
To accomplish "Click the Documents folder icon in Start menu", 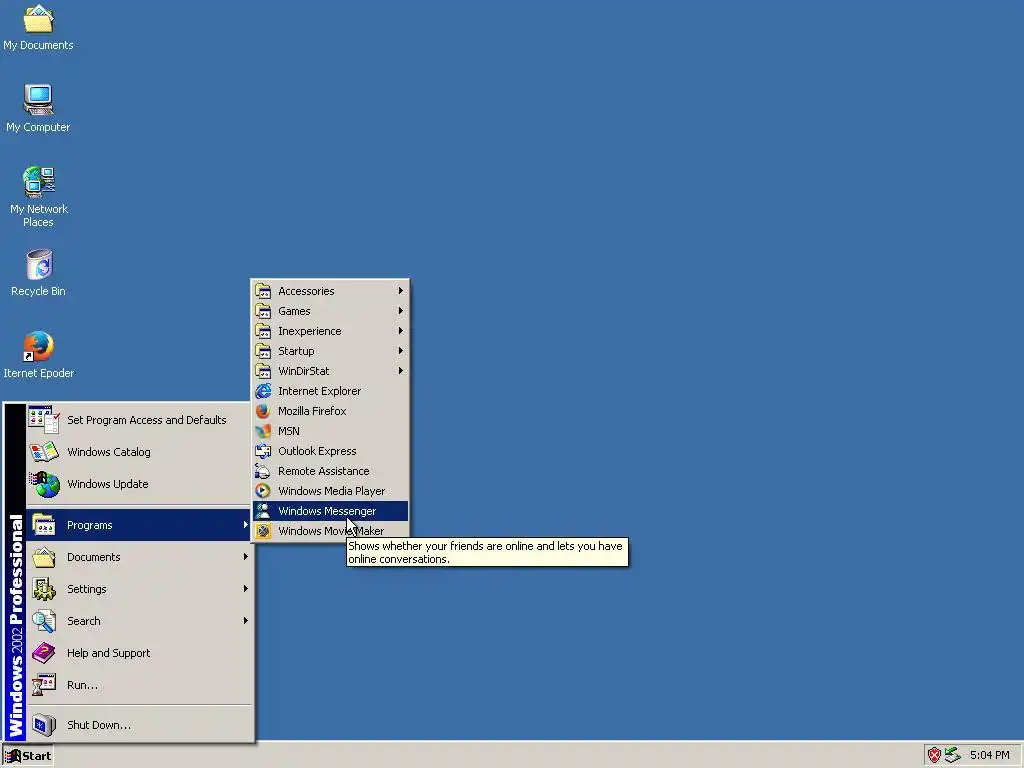I will coord(44,557).
